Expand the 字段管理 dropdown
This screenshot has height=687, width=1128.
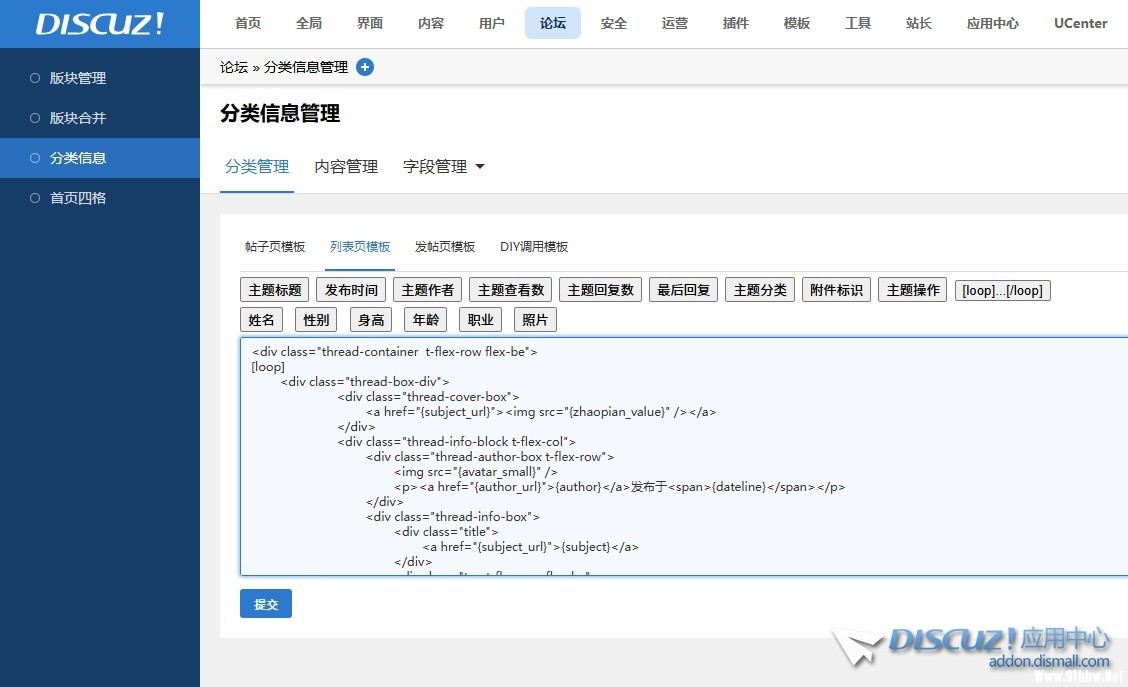(x=443, y=167)
